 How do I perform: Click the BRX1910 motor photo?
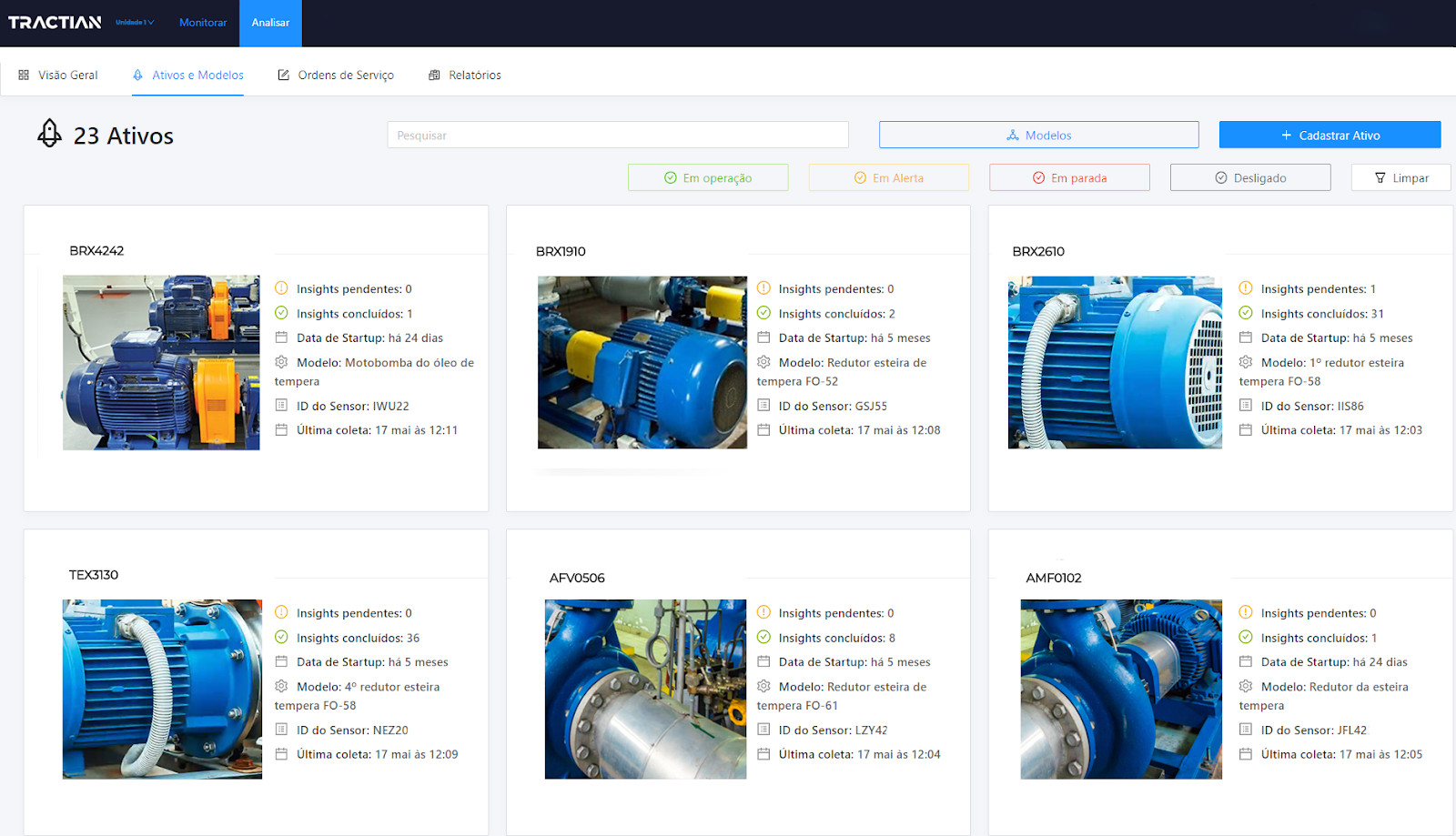tap(642, 362)
